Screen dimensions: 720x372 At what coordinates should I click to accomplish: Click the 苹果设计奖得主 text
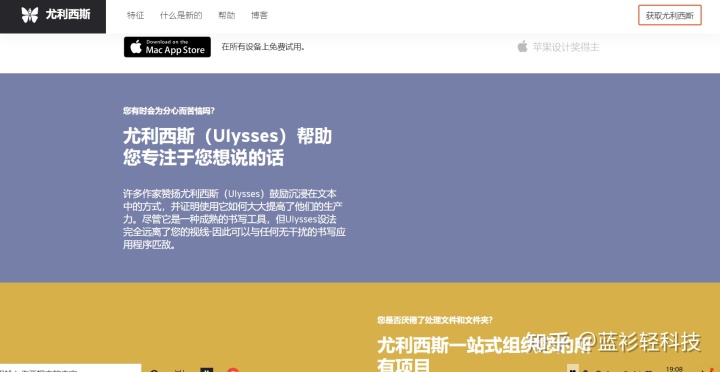(566, 47)
